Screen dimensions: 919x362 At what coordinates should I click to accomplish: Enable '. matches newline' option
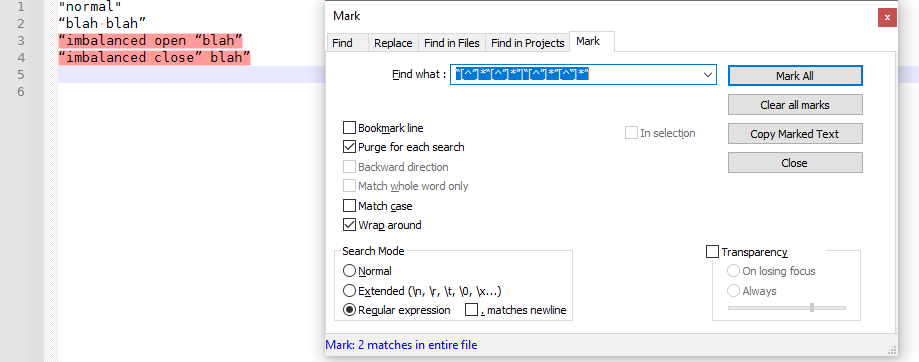472,310
